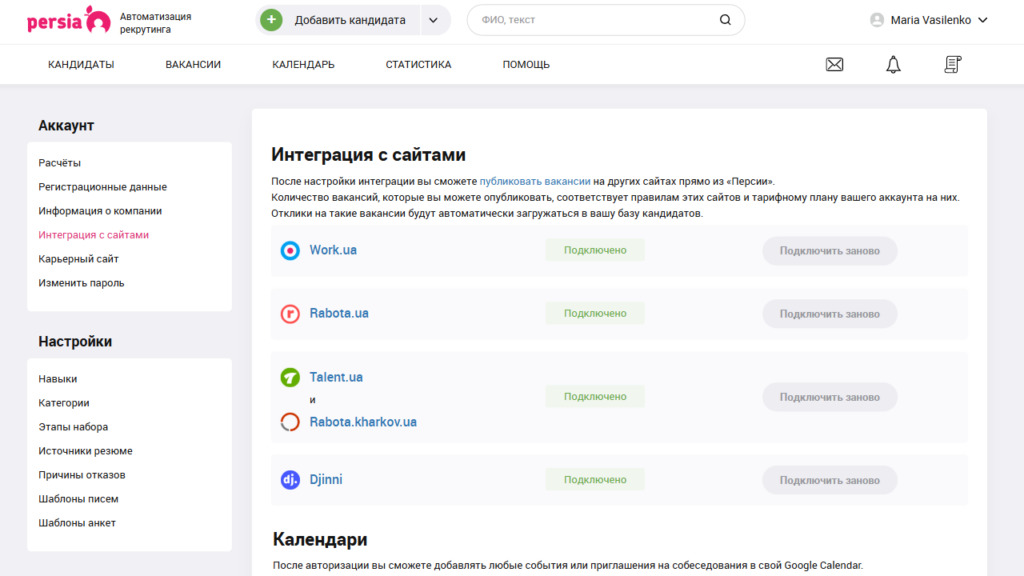The height and width of the screenshot is (576, 1024).
Task: Click the Добавить кандидата button
Action: click(x=338, y=20)
